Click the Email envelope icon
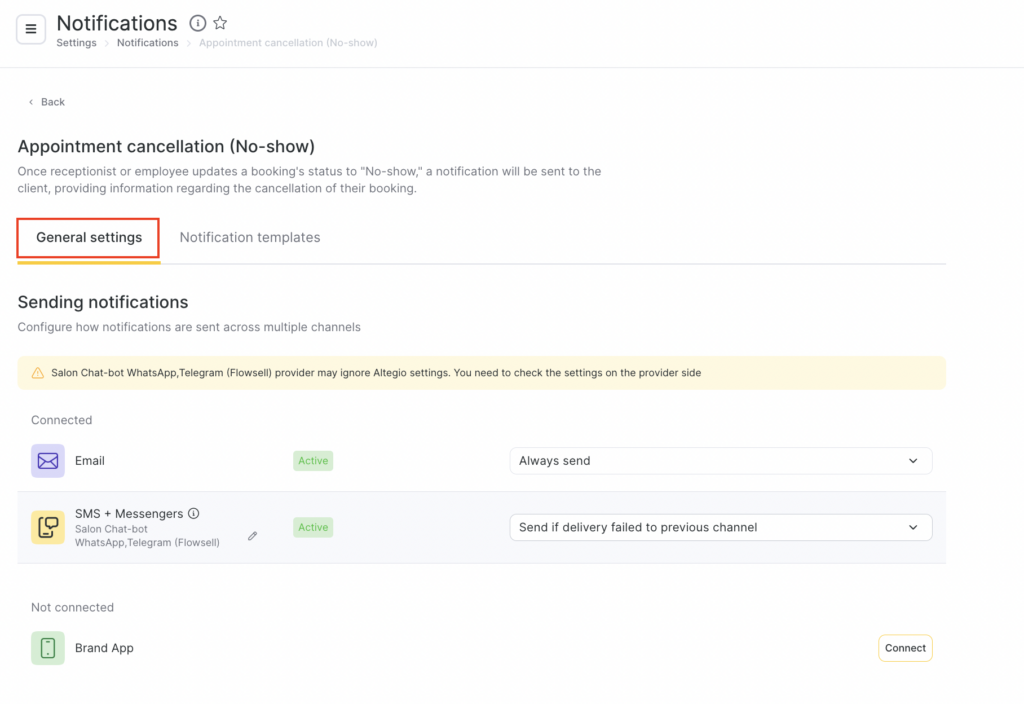1024x704 pixels. click(x=48, y=461)
